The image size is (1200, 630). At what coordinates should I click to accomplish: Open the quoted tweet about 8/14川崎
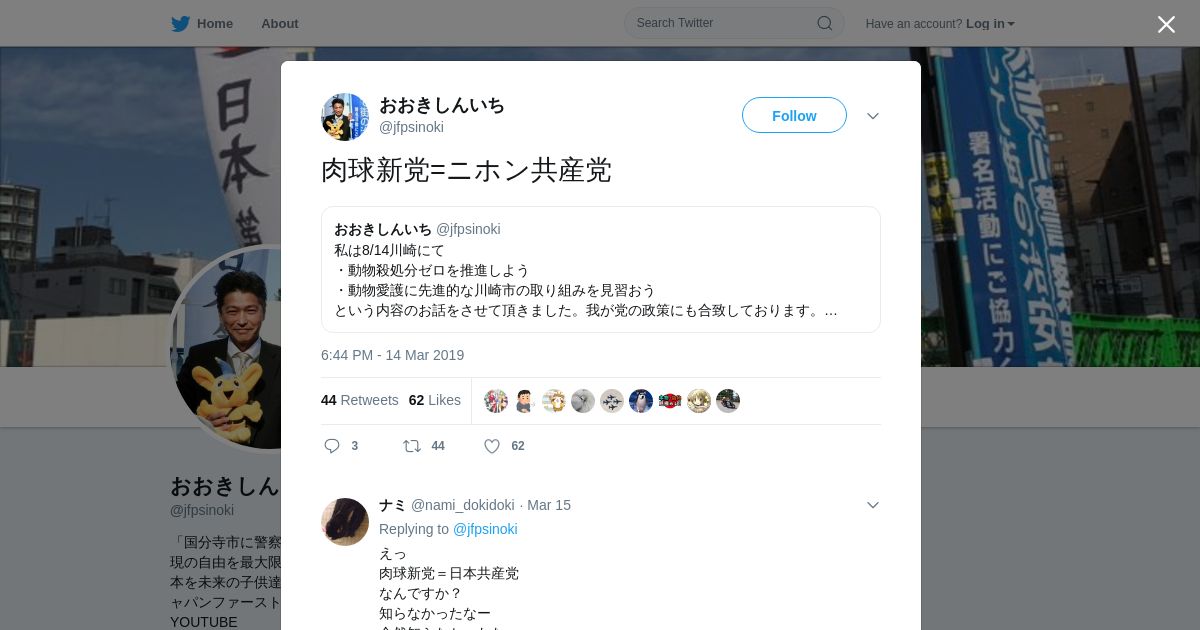pos(601,269)
